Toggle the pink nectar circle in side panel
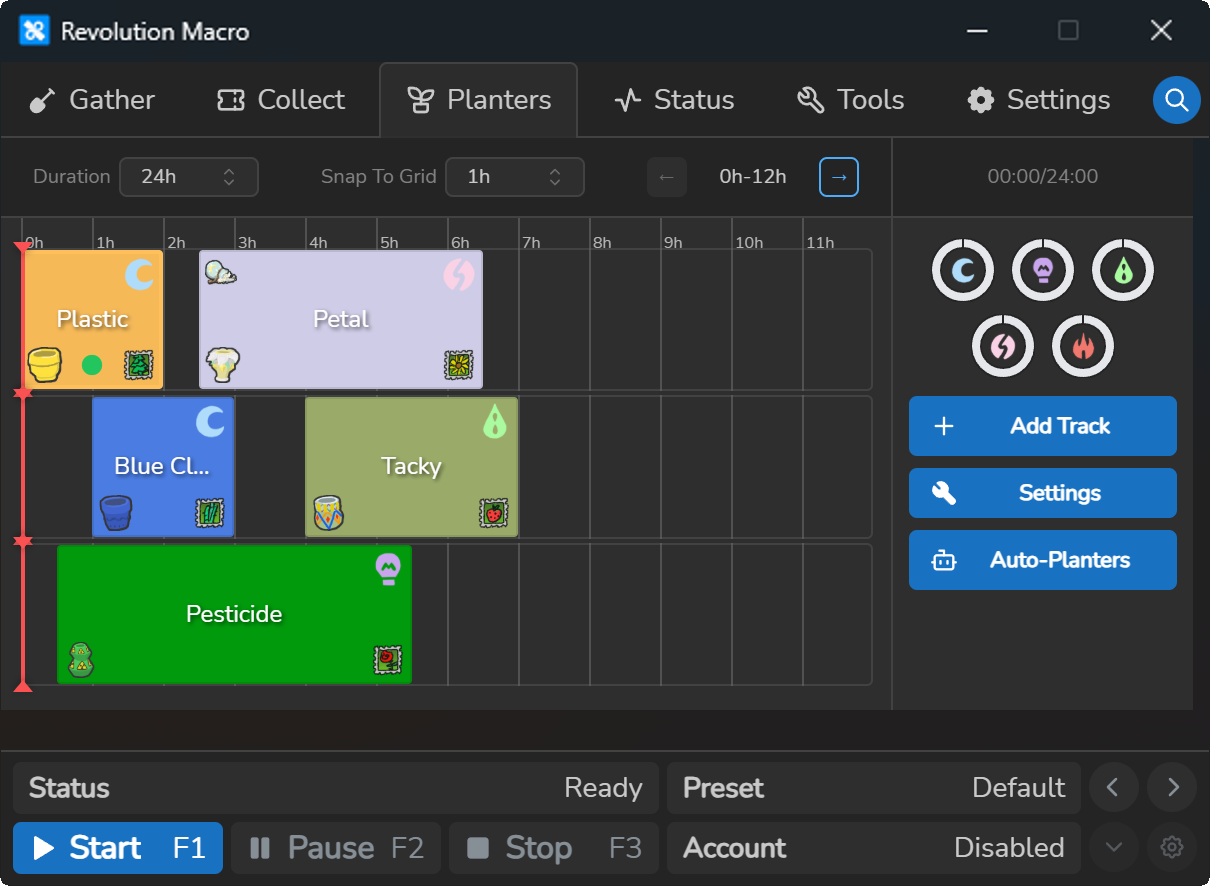 click(1003, 346)
